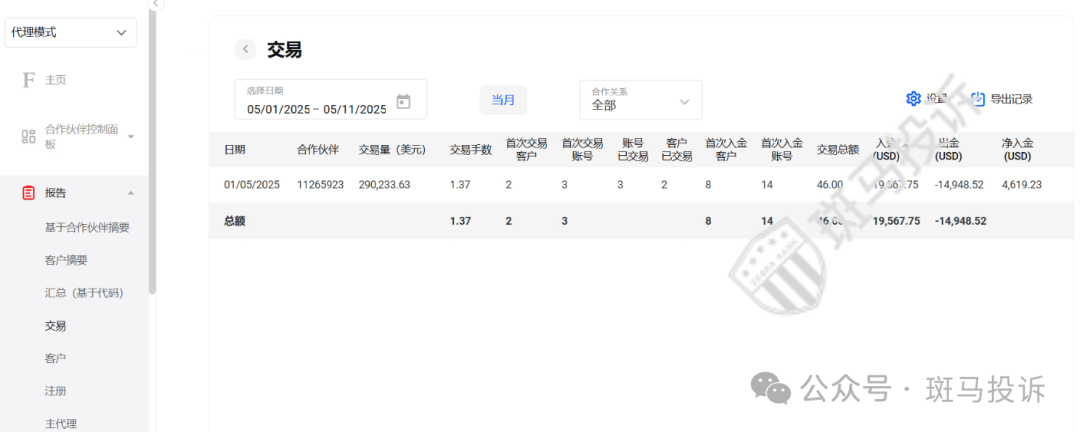This screenshot has width=1080, height=432.
Task: Click the 合作伙伴控制面板 grid icon
Action: coord(28,136)
